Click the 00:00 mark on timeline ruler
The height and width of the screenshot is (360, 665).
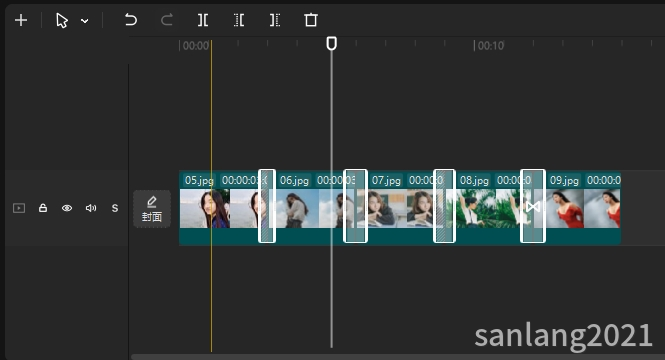click(x=196, y=46)
